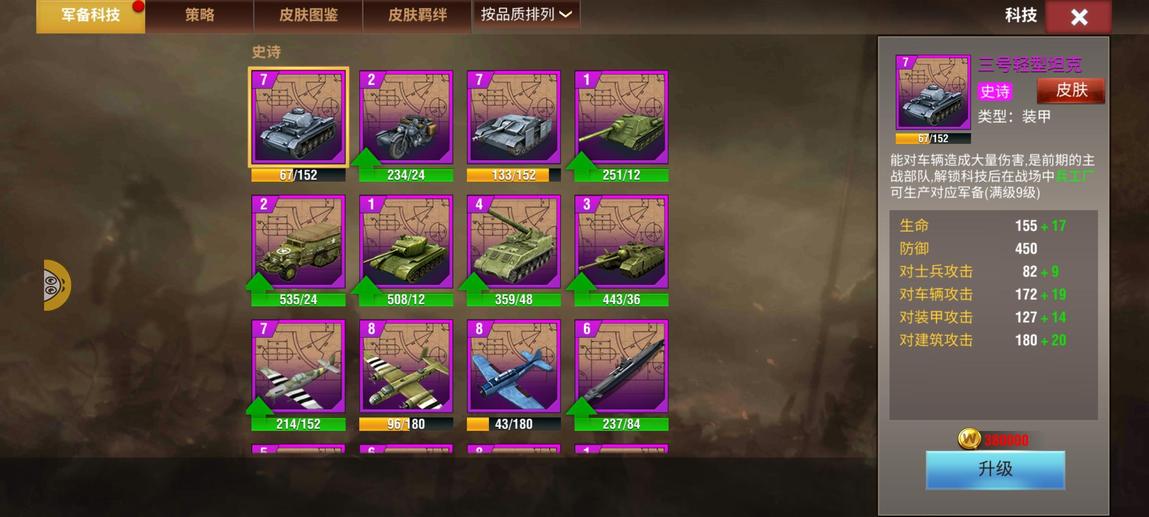
Task: Select the motorcycle unit card with 234/24
Action: [406, 117]
